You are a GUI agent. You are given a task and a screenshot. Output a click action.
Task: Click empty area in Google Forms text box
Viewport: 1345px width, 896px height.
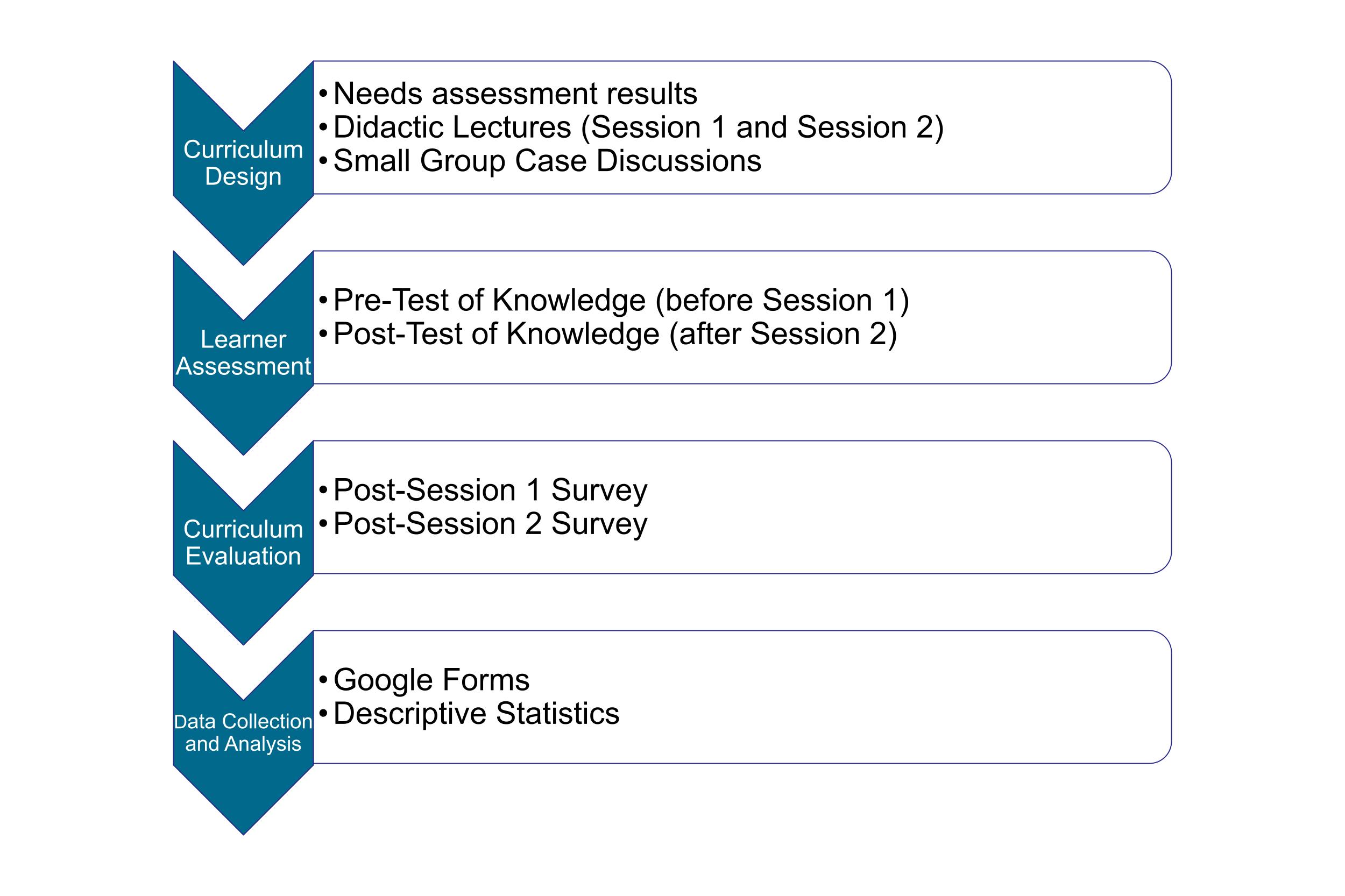[915, 697]
